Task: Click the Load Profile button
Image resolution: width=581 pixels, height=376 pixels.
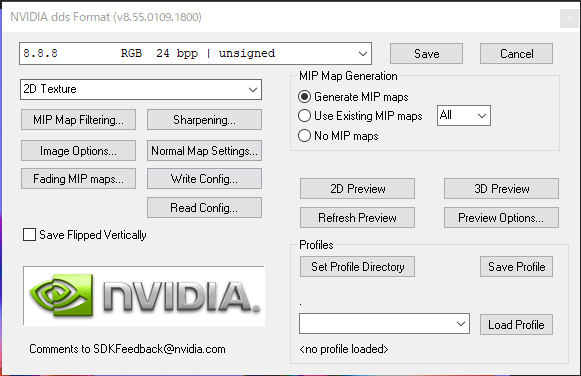Action: click(516, 325)
